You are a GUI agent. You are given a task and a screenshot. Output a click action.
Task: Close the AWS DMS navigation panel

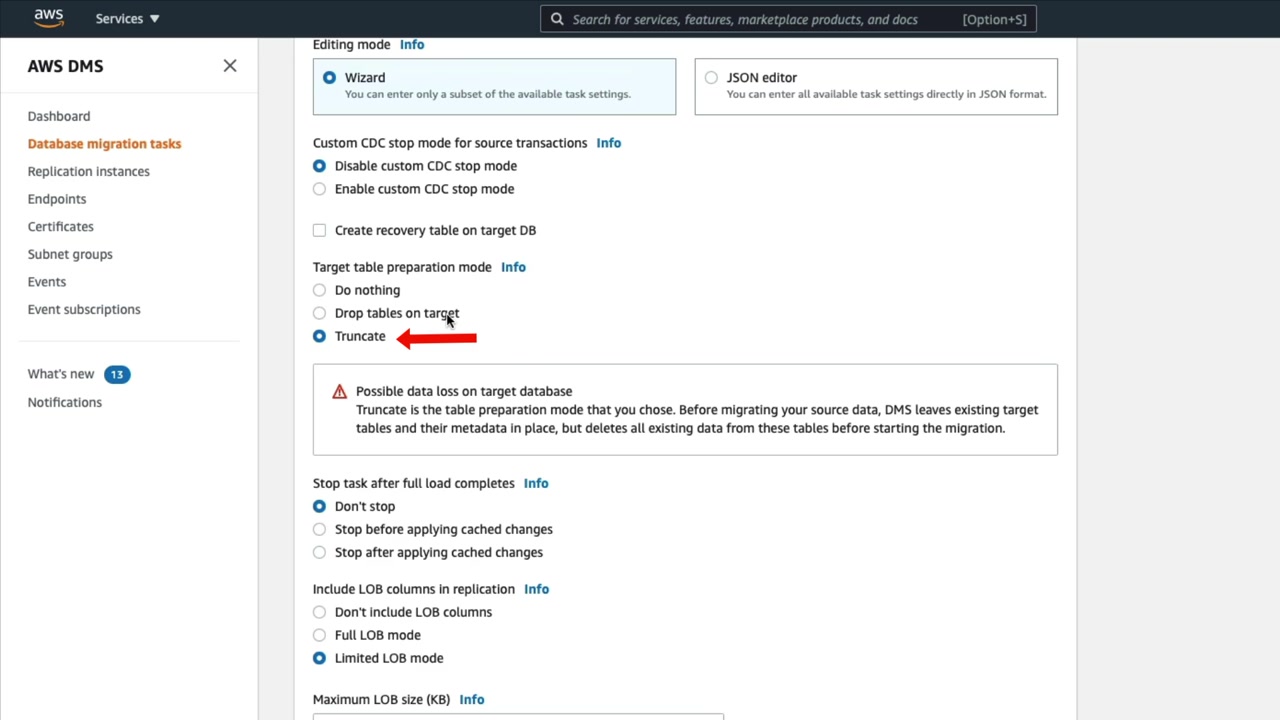pyautogui.click(x=230, y=66)
